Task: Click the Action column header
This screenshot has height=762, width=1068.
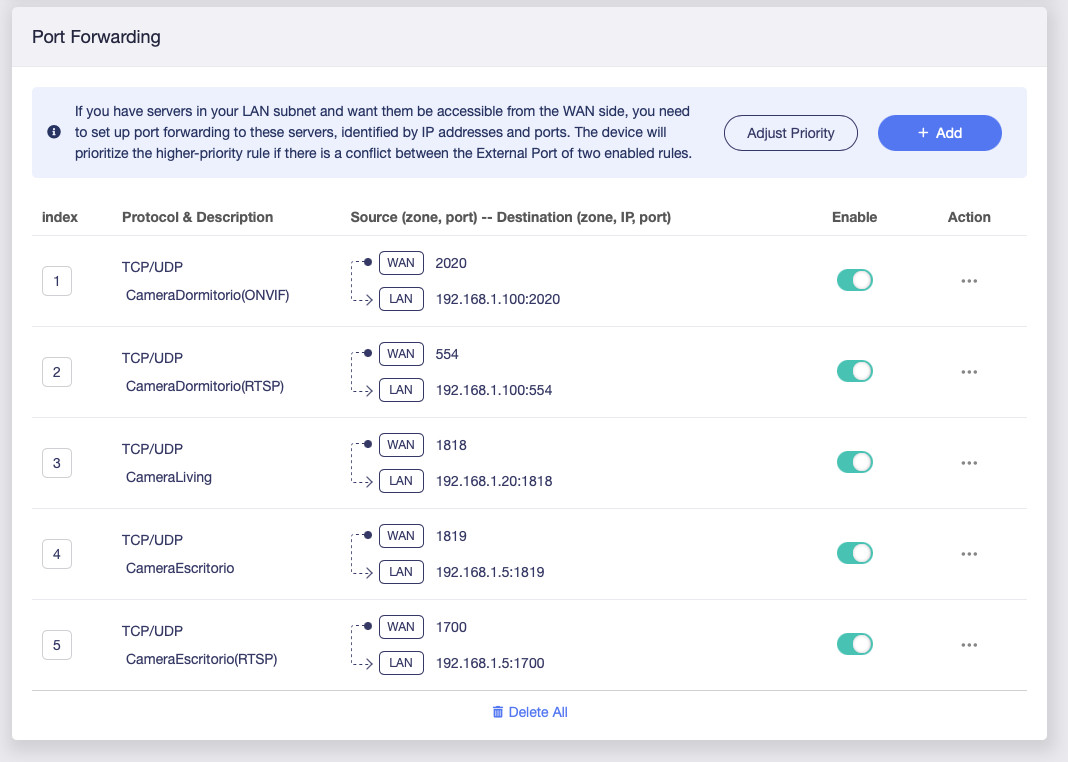Action: coord(969,217)
